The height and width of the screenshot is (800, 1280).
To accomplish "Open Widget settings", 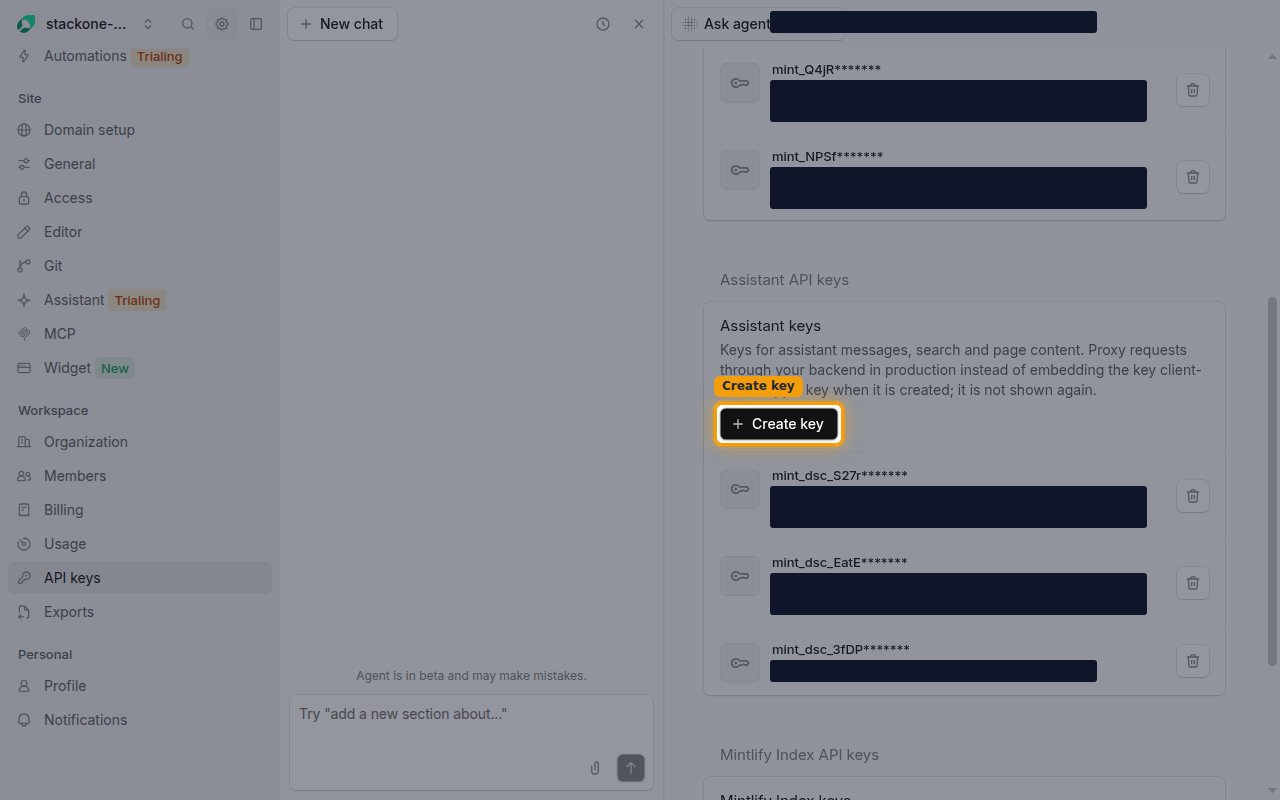I will click(x=140, y=368).
